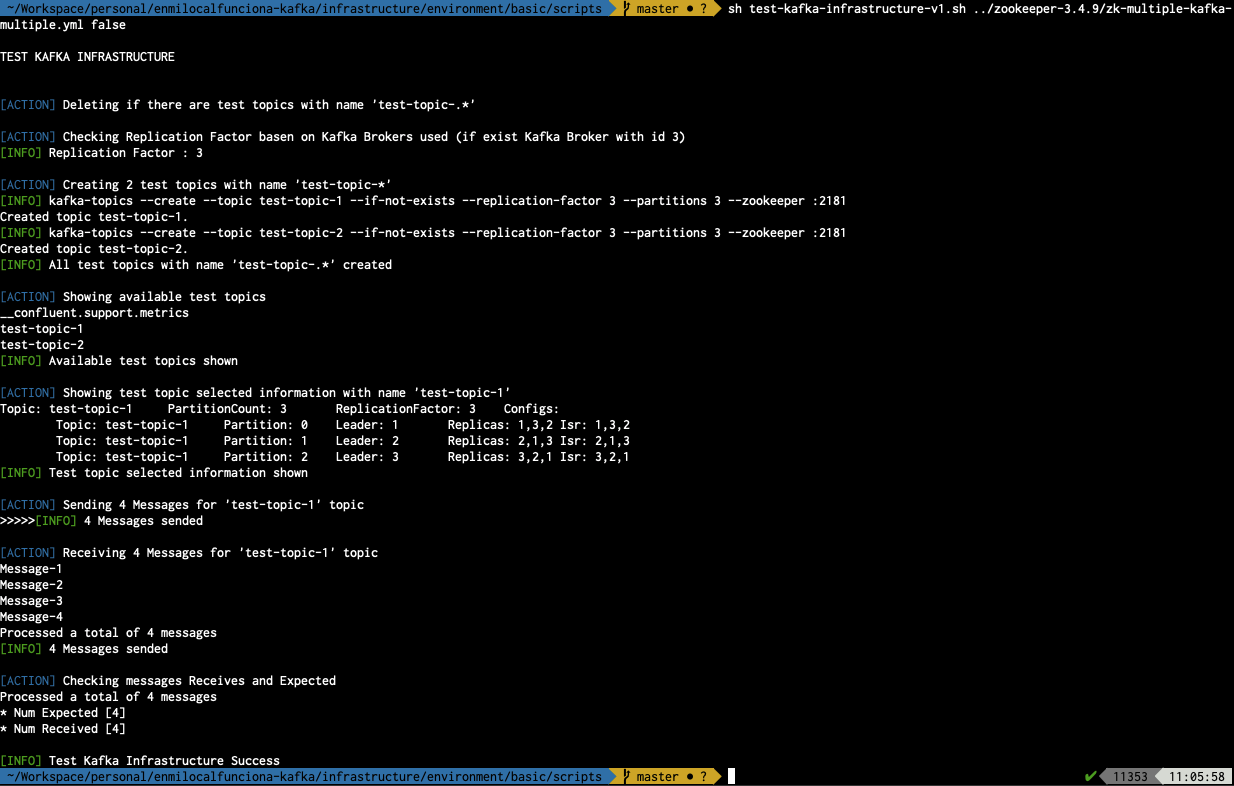Click the 'Partition: 0' row of test-topic-1
Viewport: 1234px width, 786px height.
click(343, 425)
